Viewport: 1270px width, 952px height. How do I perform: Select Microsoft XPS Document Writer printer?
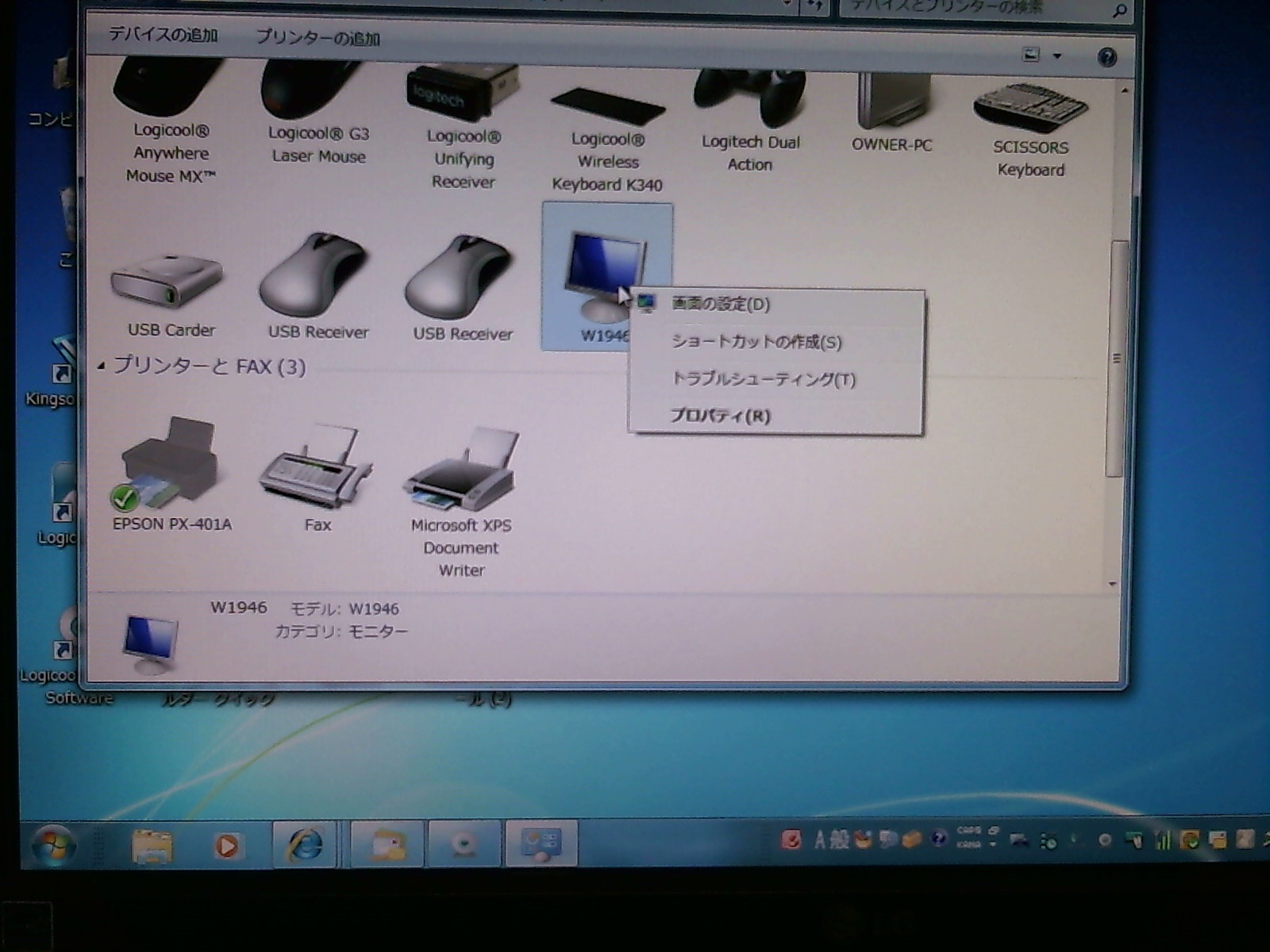click(x=461, y=503)
